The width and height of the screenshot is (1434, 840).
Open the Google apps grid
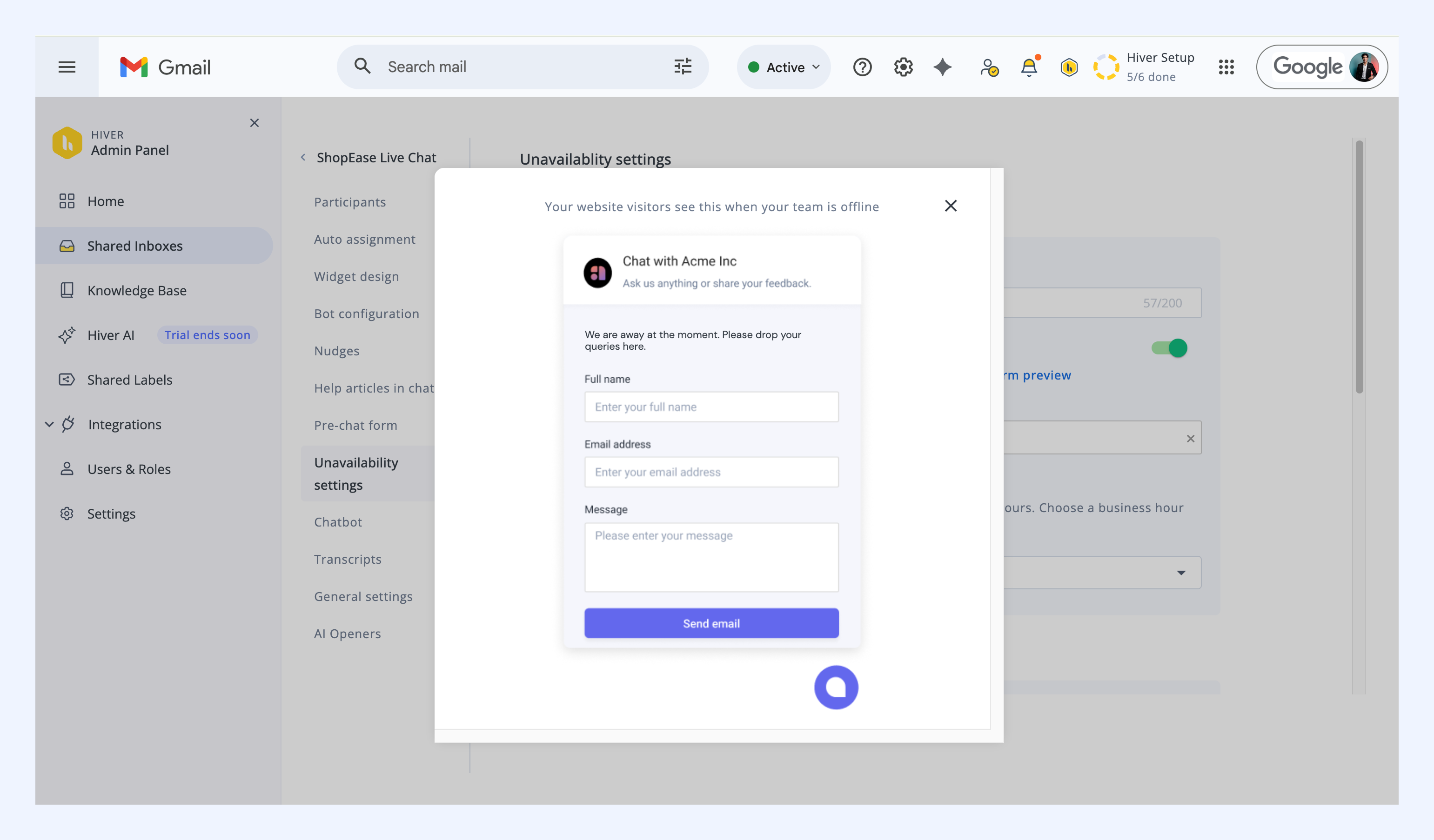coord(1226,67)
